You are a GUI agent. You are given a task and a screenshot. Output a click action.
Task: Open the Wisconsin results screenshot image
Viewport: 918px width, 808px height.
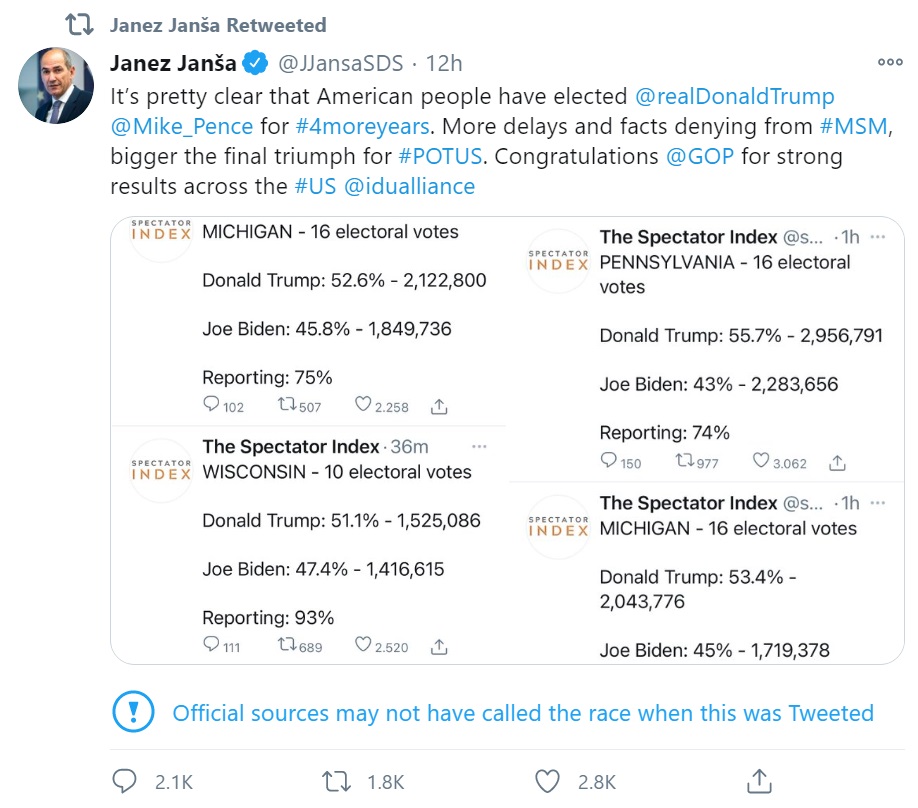(308, 545)
